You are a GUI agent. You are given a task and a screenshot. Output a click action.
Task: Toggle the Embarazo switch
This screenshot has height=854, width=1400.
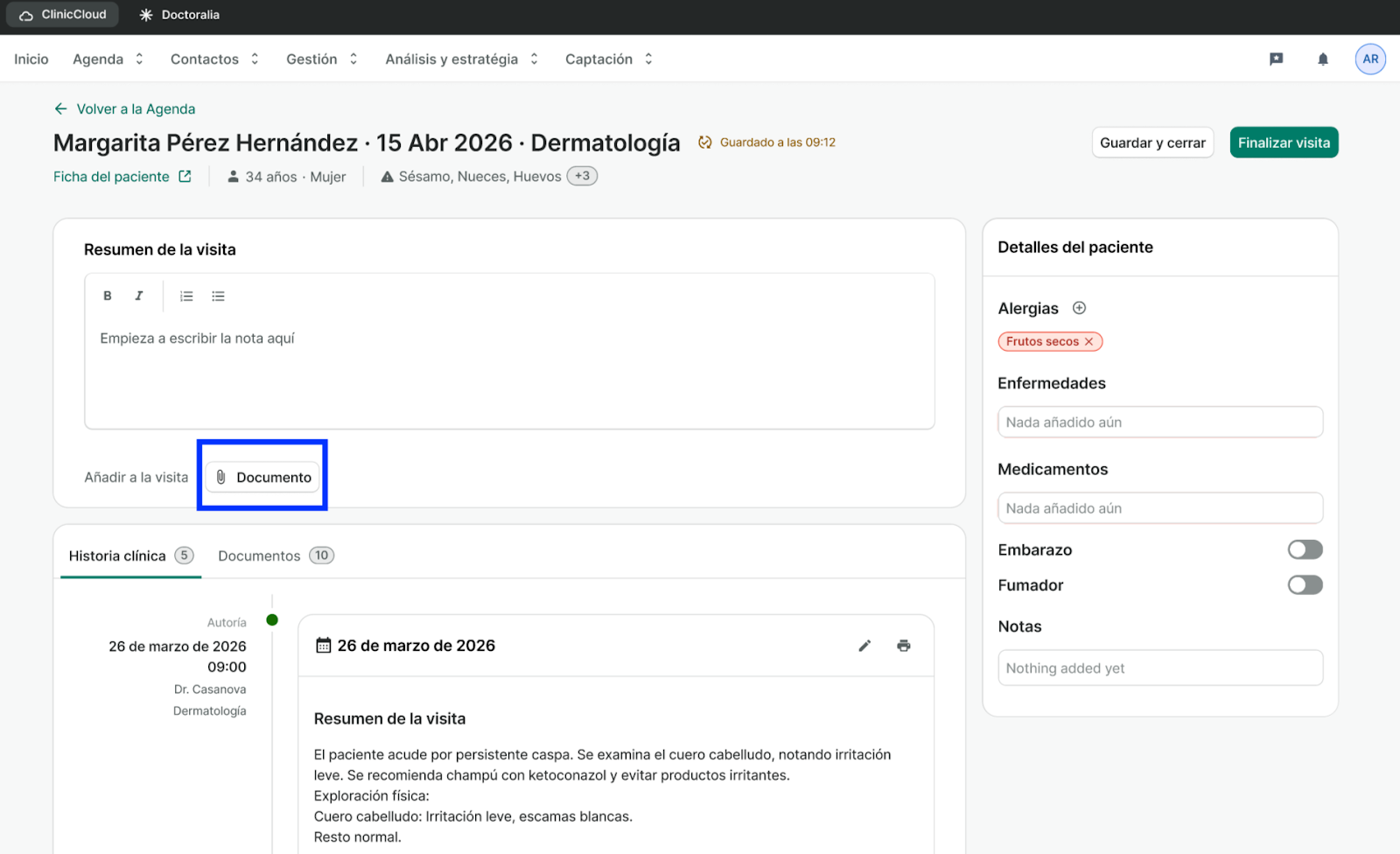pos(1305,549)
